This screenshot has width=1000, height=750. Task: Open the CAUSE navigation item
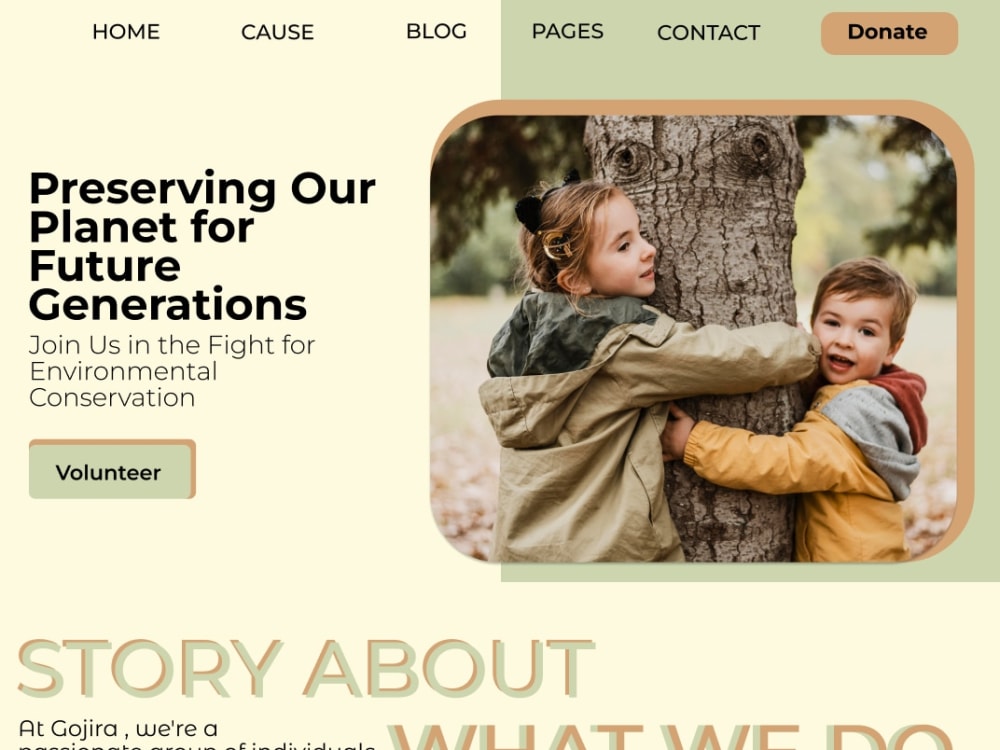tap(277, 32)
